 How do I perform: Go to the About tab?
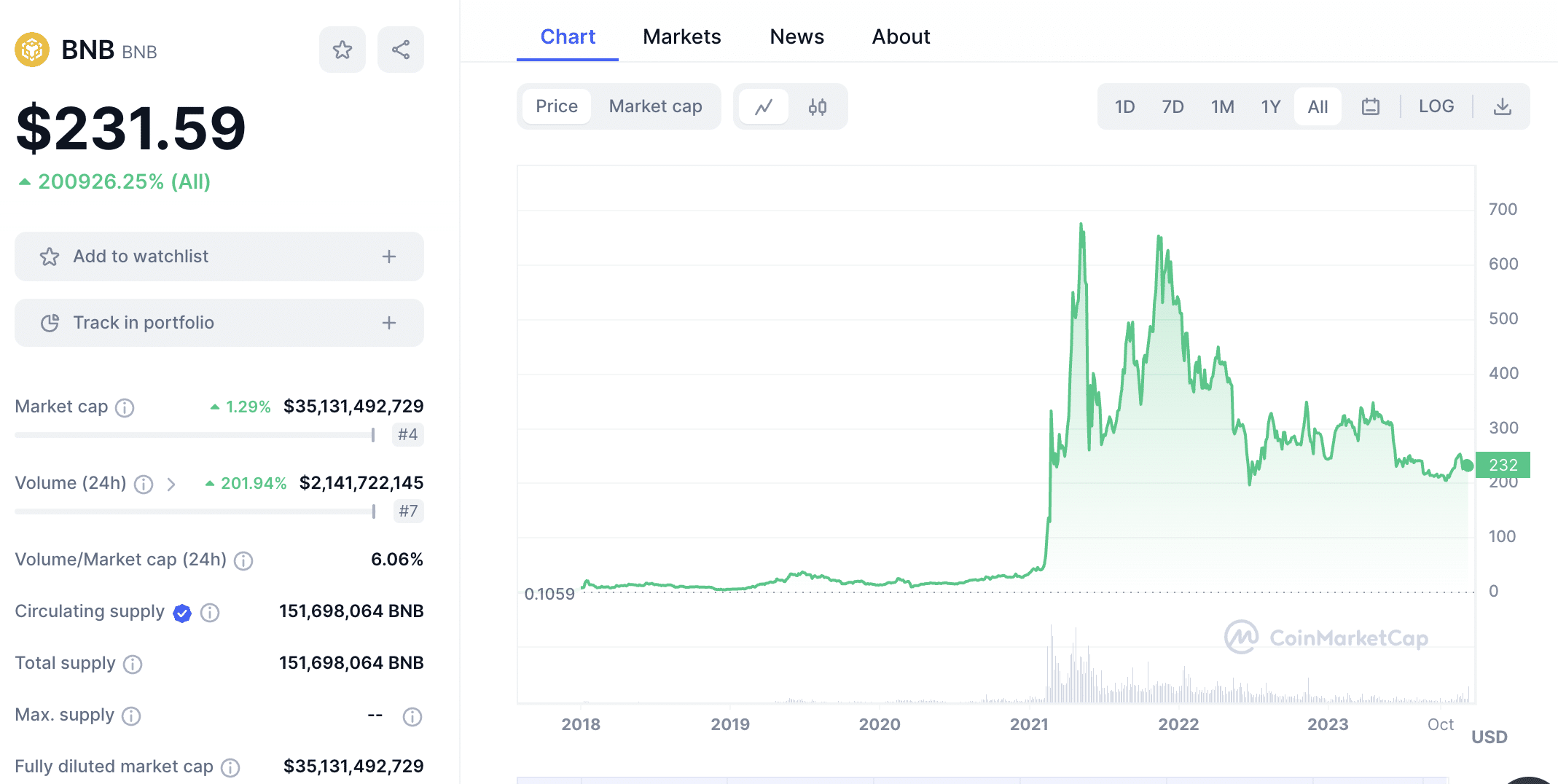901,36
